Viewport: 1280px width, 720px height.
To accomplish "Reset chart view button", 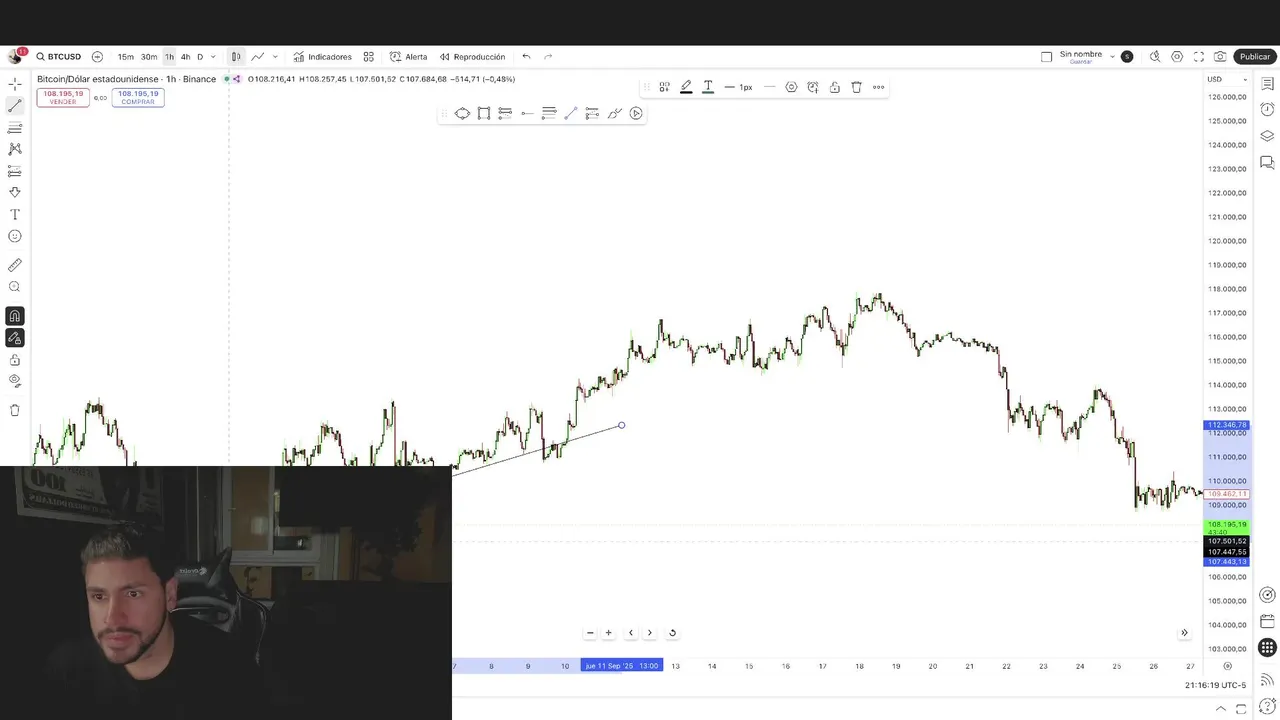I will pos(672,632).
